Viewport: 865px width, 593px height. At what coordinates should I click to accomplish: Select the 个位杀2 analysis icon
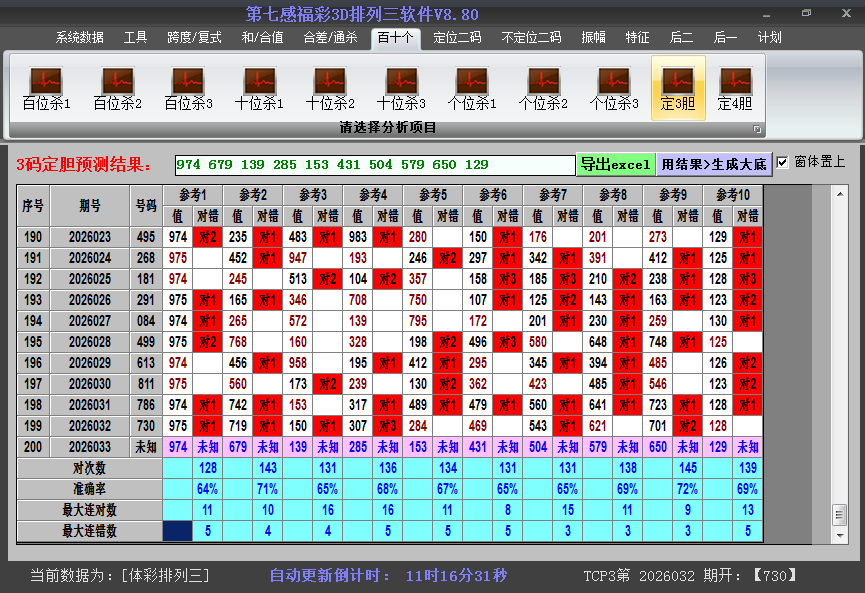tap(543, 88)
